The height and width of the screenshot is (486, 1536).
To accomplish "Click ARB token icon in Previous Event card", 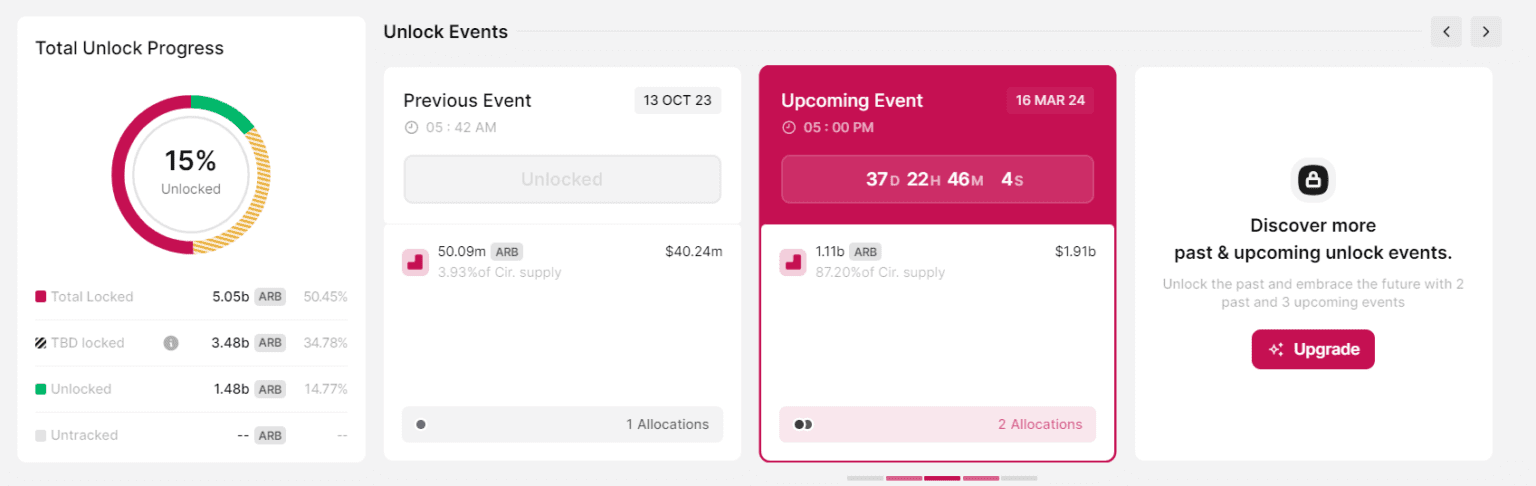I will click(x=415, y=262).
